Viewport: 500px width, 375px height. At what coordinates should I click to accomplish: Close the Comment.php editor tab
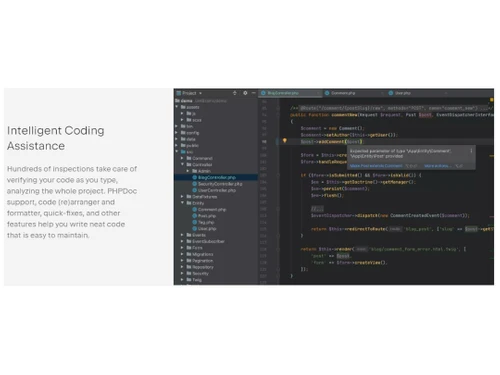[382, 93]
